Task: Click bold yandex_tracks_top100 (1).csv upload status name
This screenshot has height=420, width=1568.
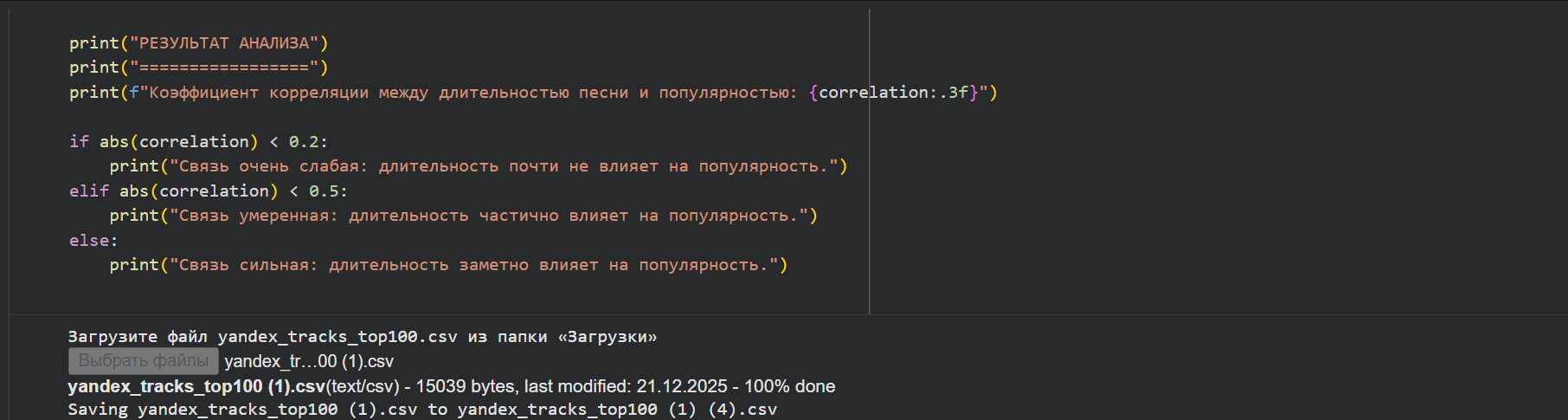Action: coord(196,386)
